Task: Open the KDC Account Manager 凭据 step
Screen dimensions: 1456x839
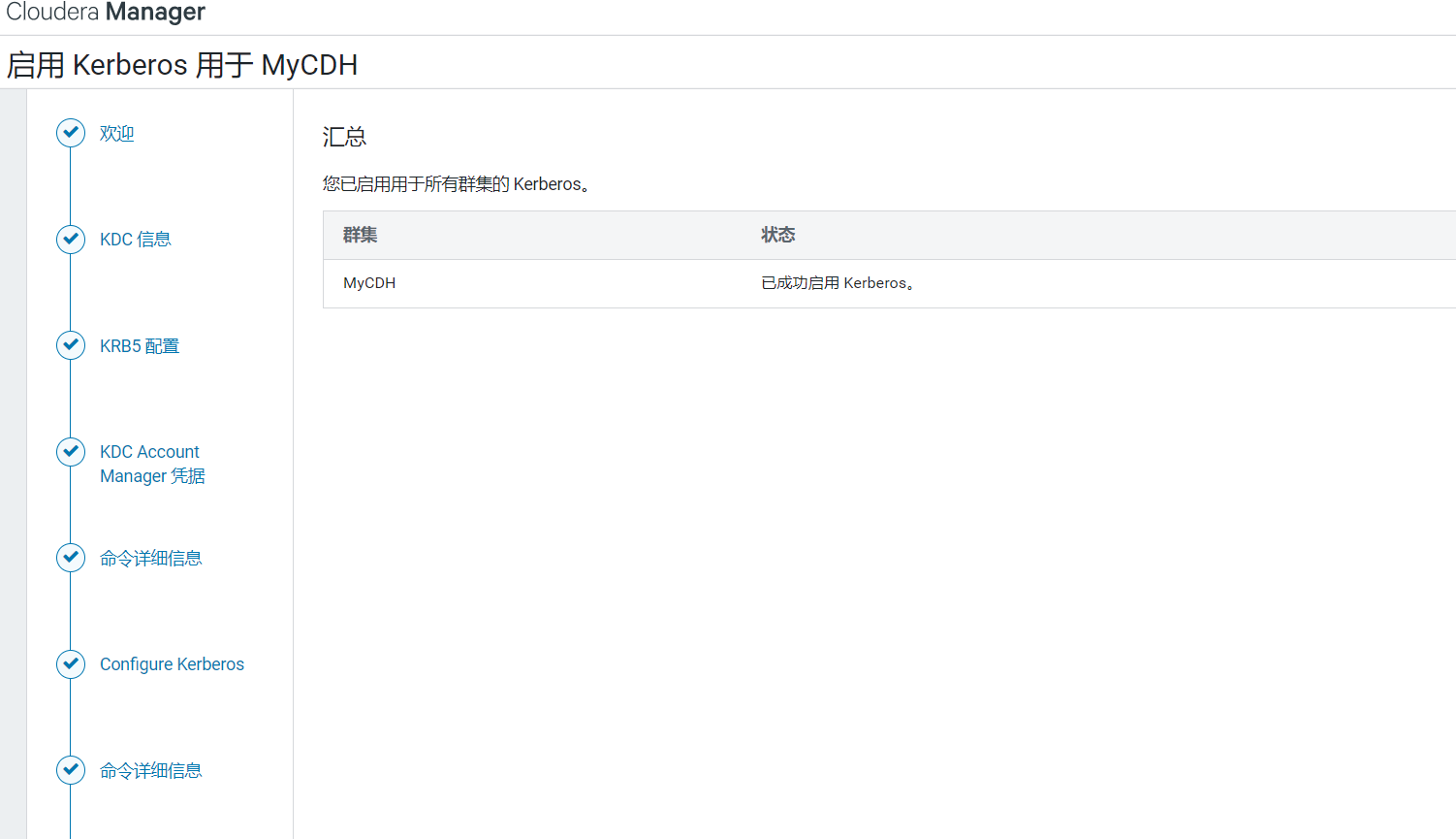Action: (152, 464)
